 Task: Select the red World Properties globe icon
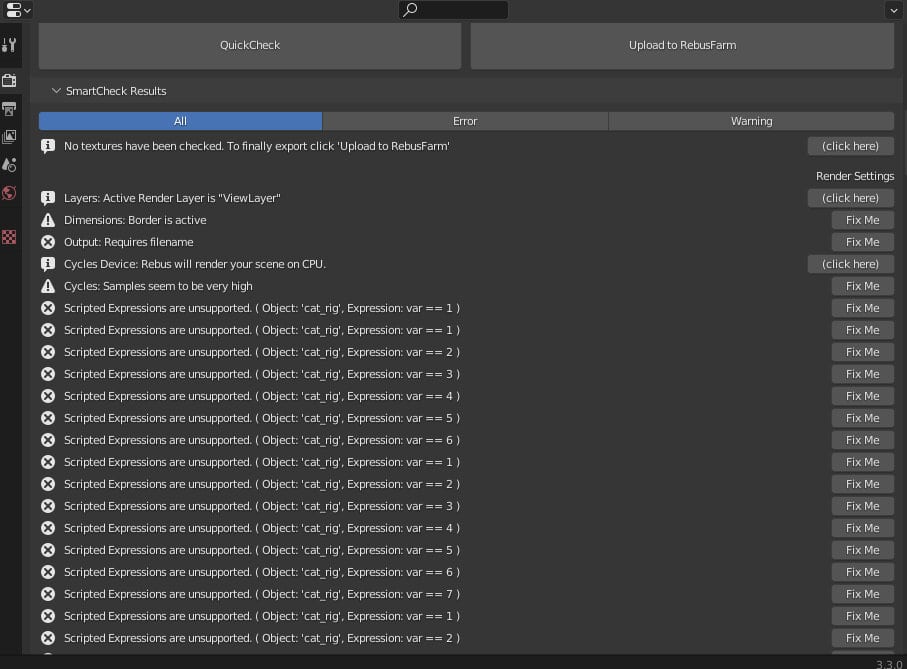pos(10,193)
